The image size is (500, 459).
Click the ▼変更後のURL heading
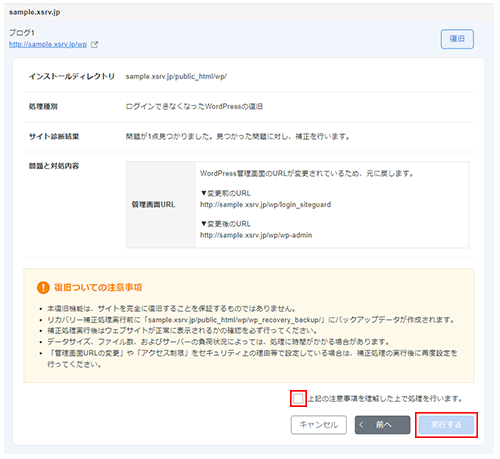pos(225,224)
